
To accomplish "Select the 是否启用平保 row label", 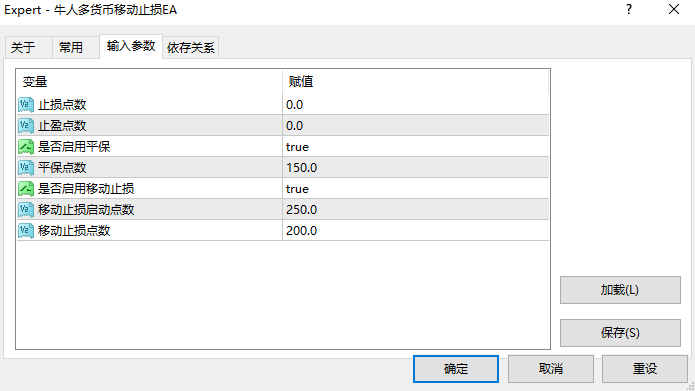I will [74, 147].
